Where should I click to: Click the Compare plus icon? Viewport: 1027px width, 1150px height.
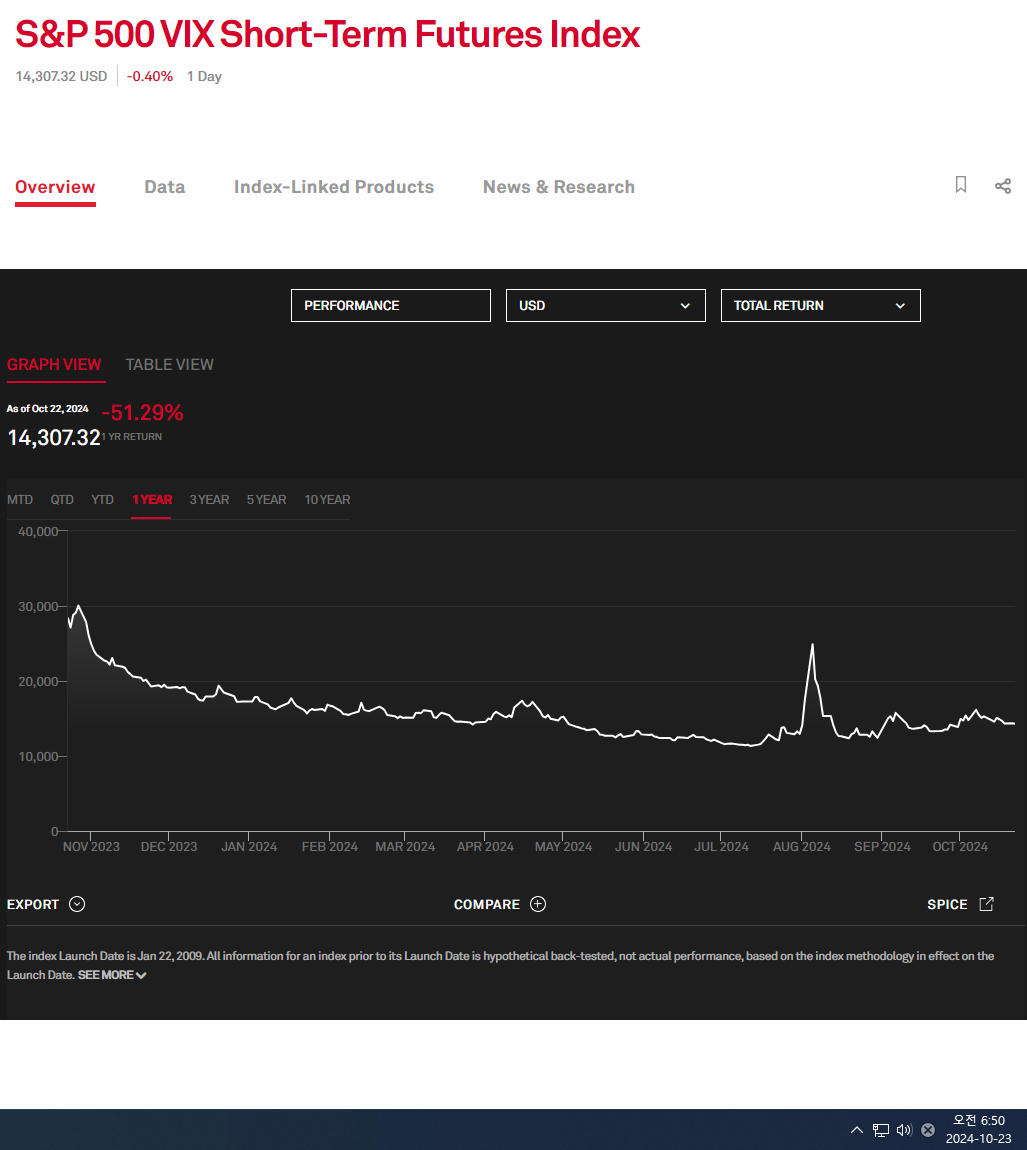[x=538, y=904]
